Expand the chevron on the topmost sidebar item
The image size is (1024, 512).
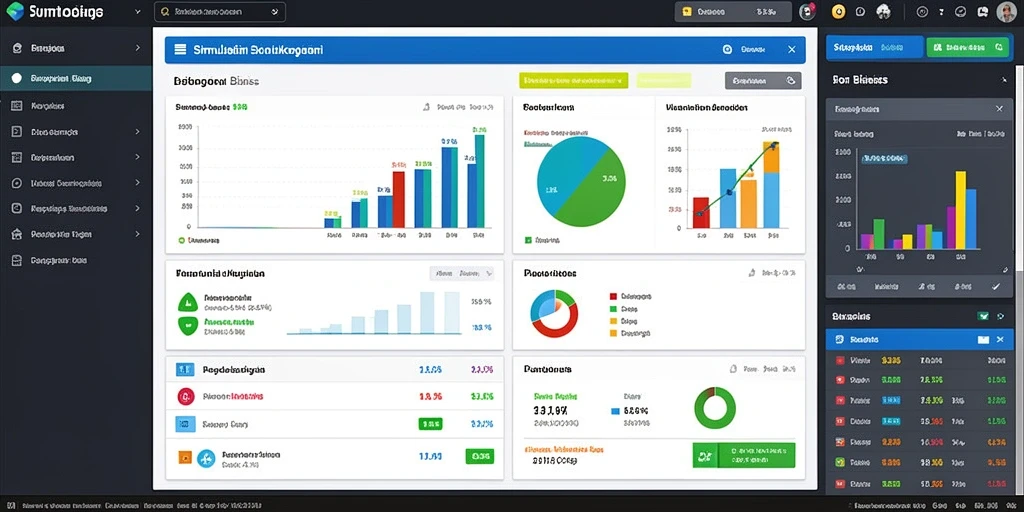pos(137,48)
